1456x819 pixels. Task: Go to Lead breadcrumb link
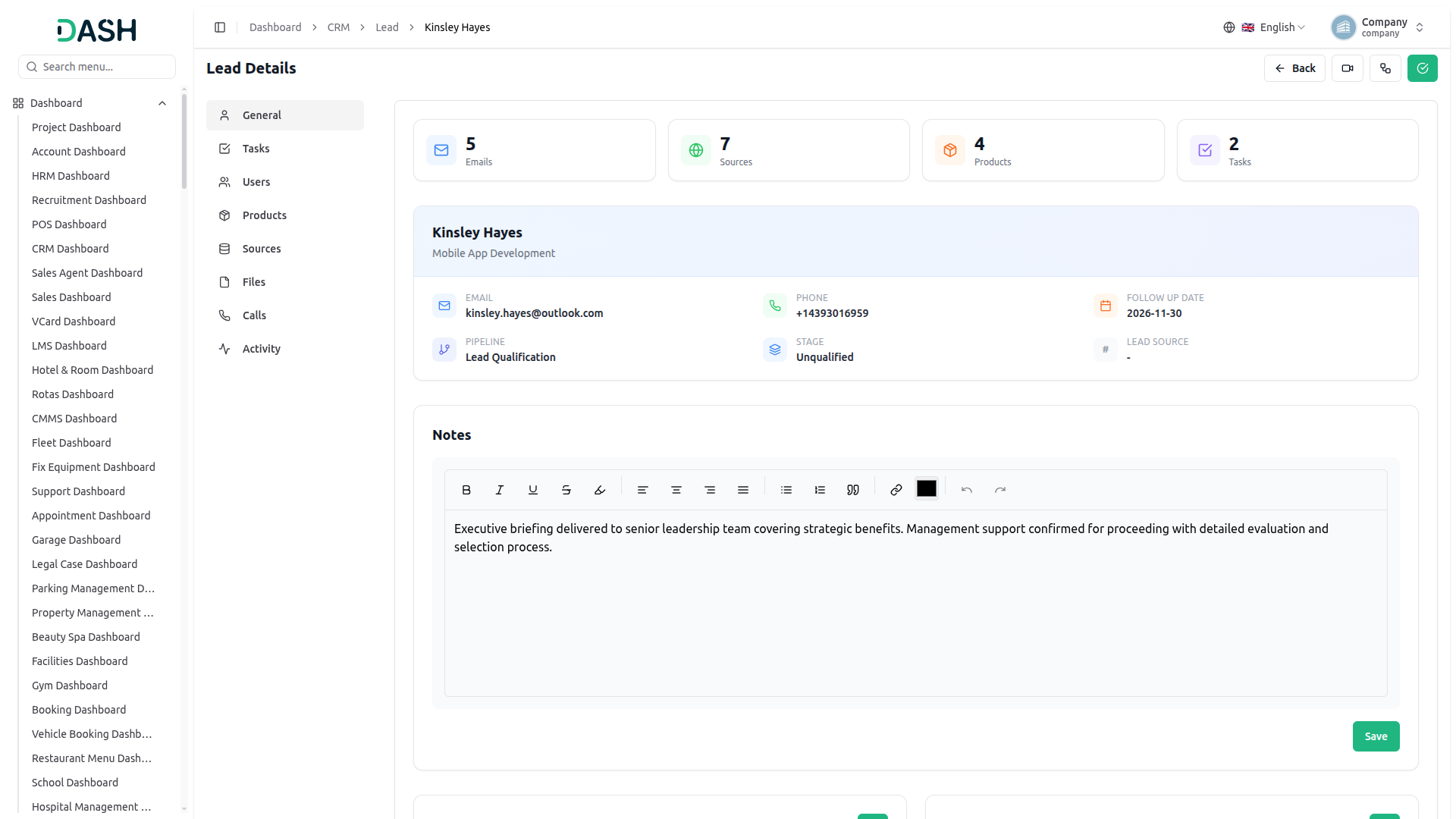pyautogui.click(x=387, y=27)
